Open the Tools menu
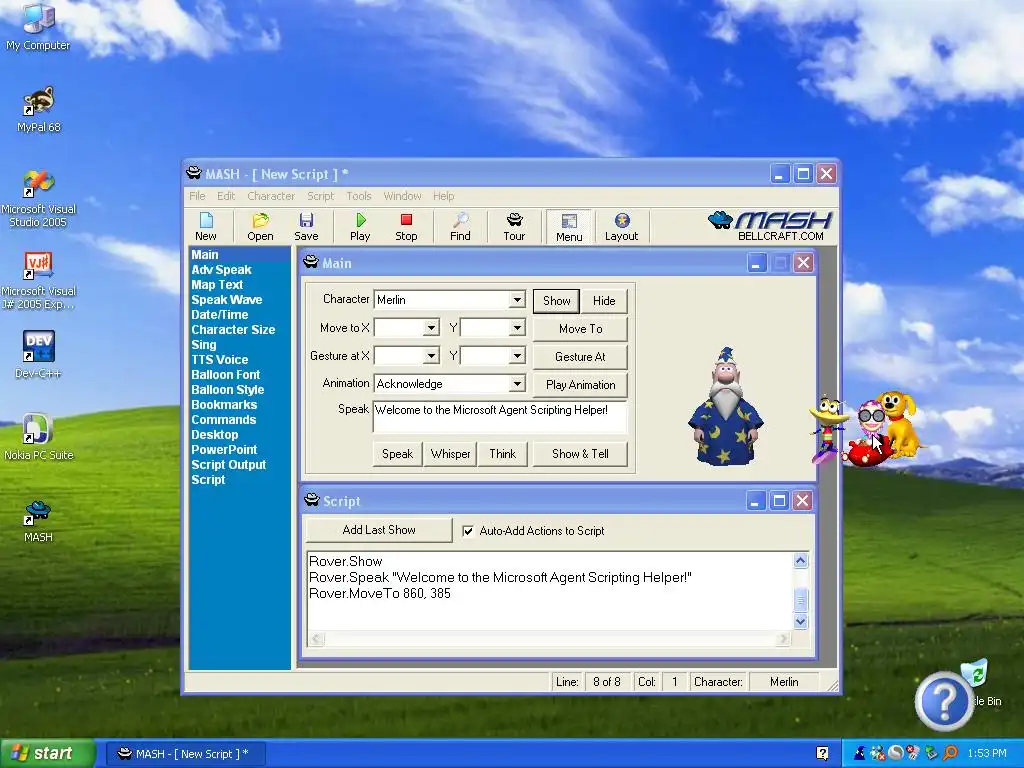The width and height of the screenshot is (1024, 768). tap(359, 196)
